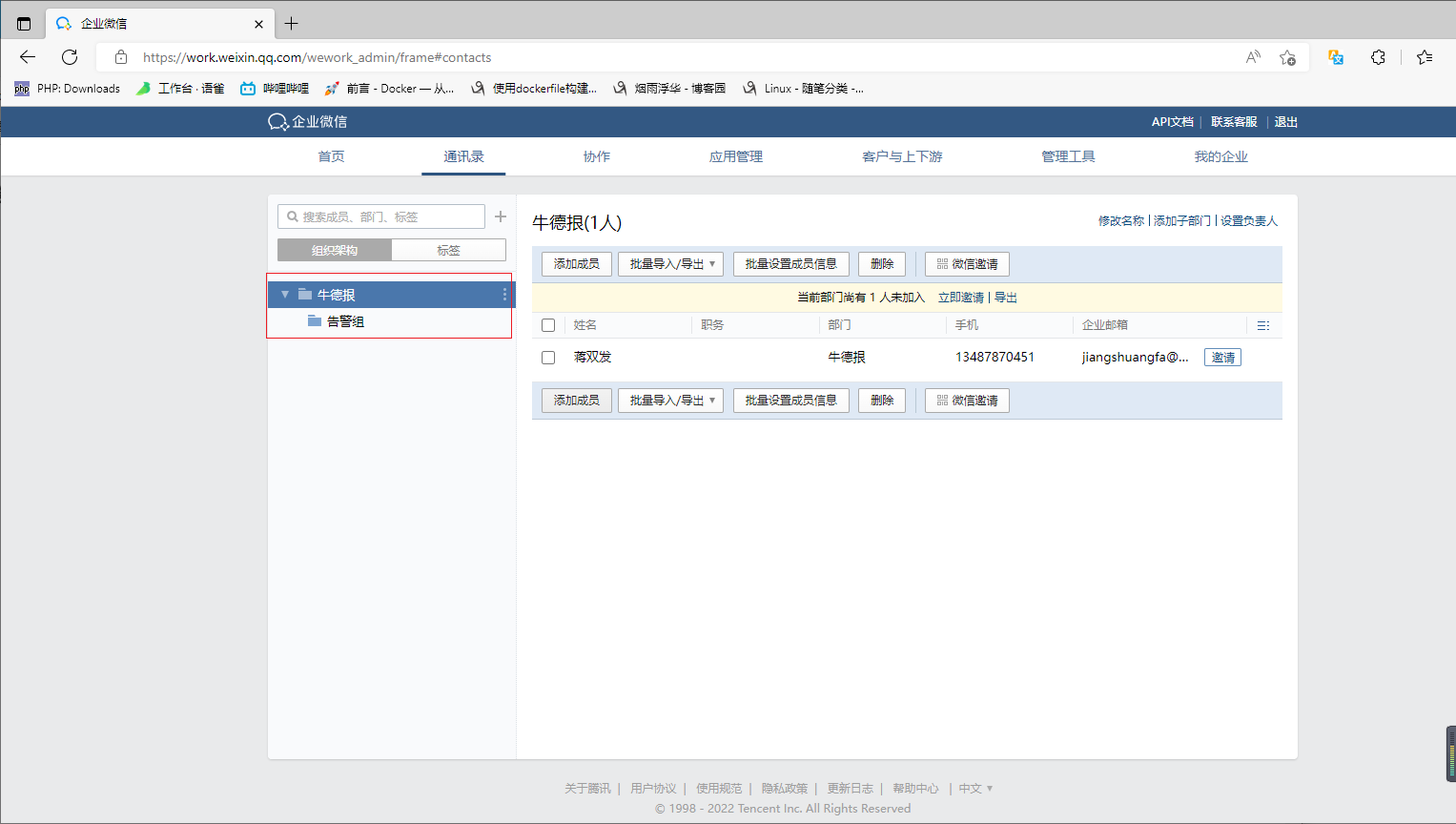Click the top 微信邀请 button
Image resolution: width=1456 pixels, height=824 pixels.
click(967, 264)
